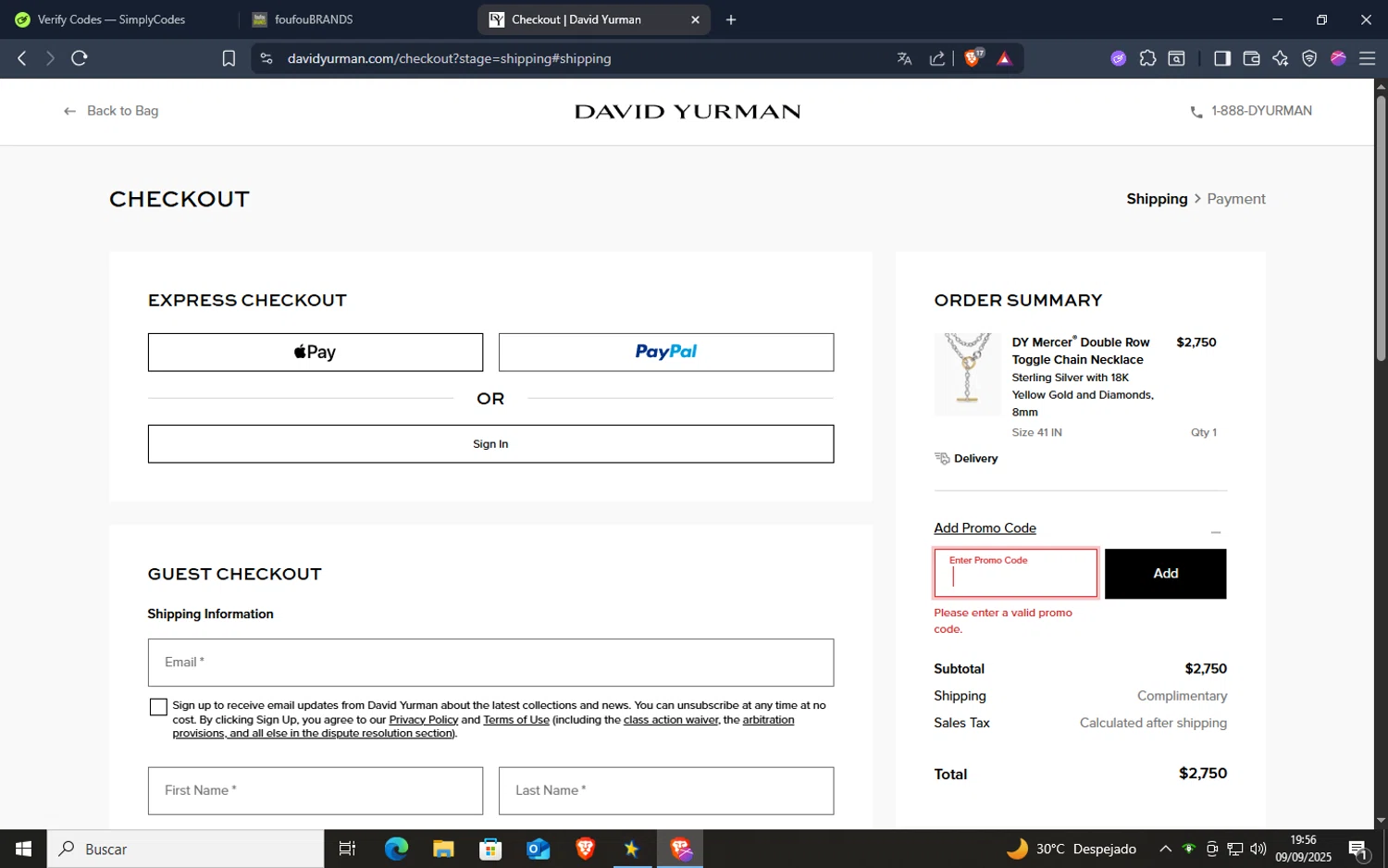
Task: Click the browser address bar URL
Action: (449, 58)
